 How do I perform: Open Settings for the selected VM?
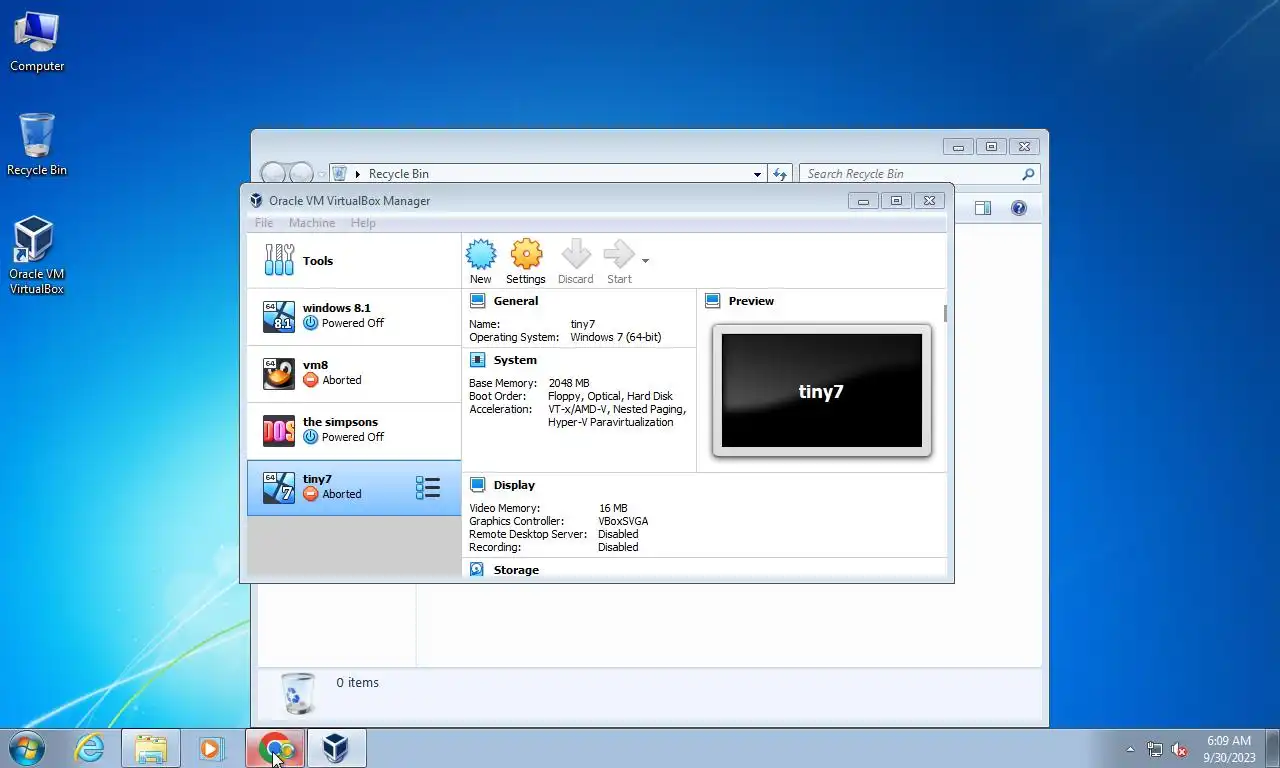(x=525, y=262)
